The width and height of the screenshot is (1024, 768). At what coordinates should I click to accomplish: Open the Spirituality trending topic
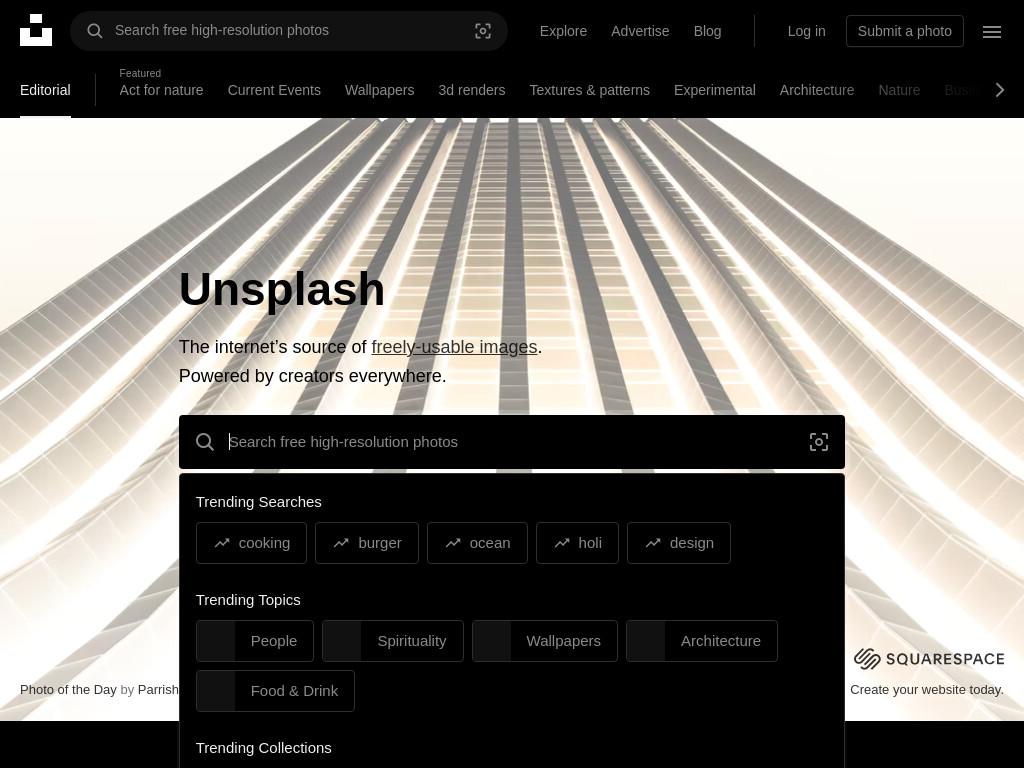(393, 641)
